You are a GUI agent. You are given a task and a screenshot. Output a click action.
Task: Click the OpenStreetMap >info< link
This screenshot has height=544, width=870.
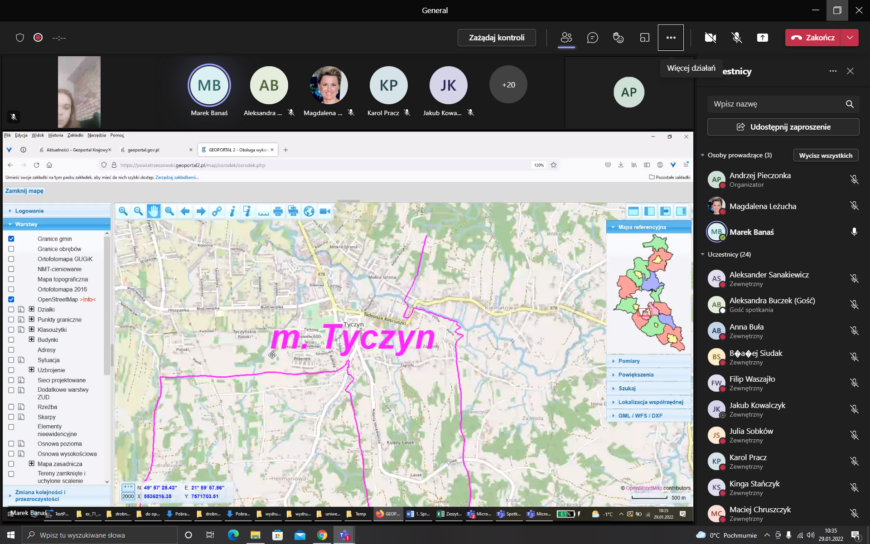coord(88,299)
